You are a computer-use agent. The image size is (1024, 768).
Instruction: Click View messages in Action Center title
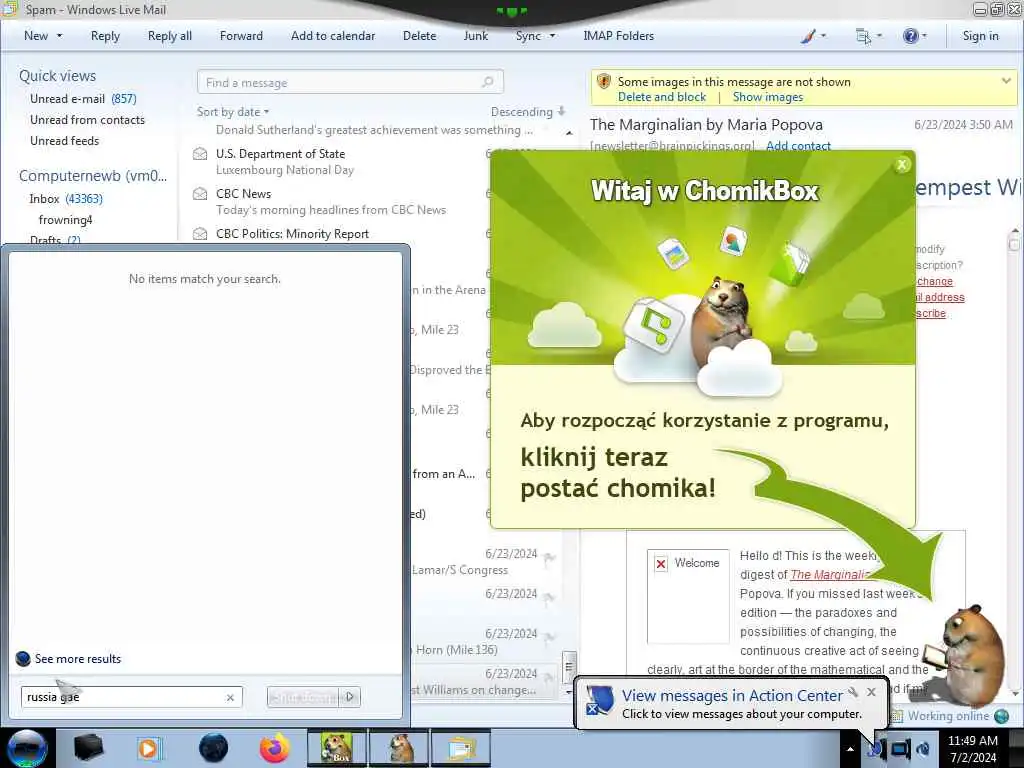732,696
